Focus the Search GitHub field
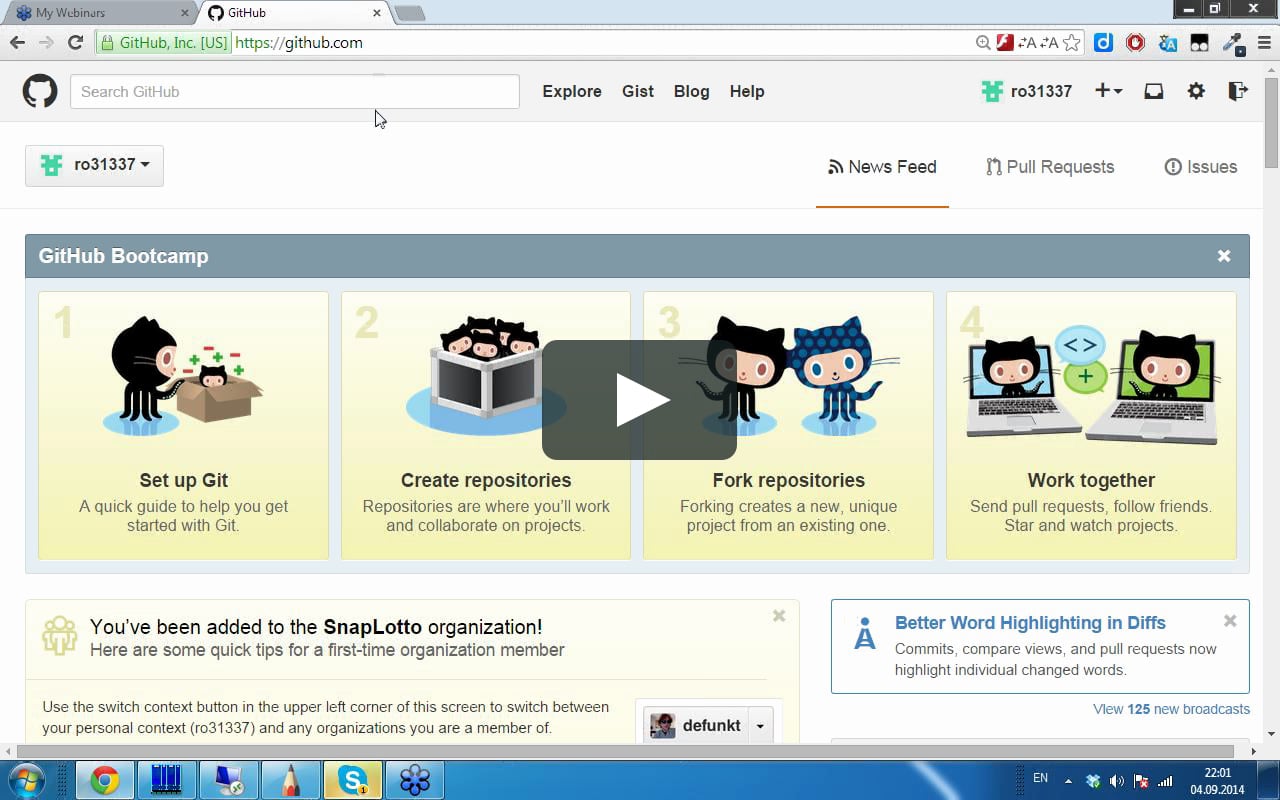1280x800 pixels. tap(295, 91)
